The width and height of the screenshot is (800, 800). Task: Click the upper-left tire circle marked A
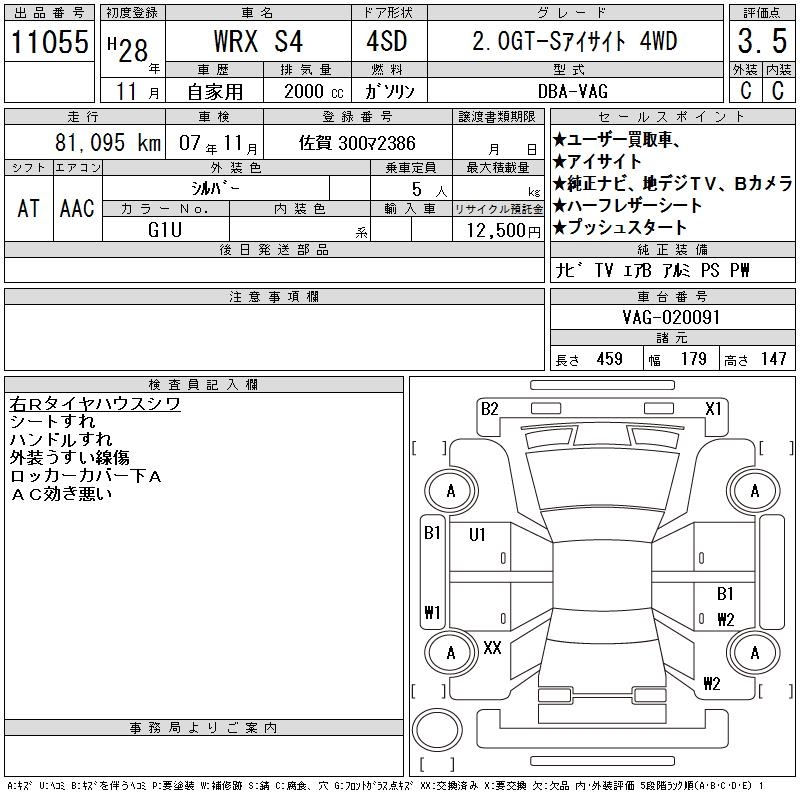click(x=451, y=491)
